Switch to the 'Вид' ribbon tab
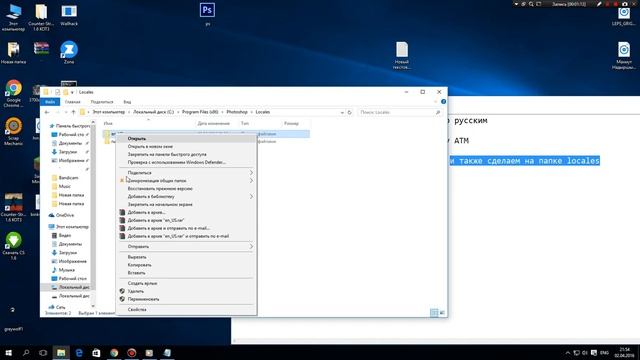Screen dimensions: 640x360 127,102
